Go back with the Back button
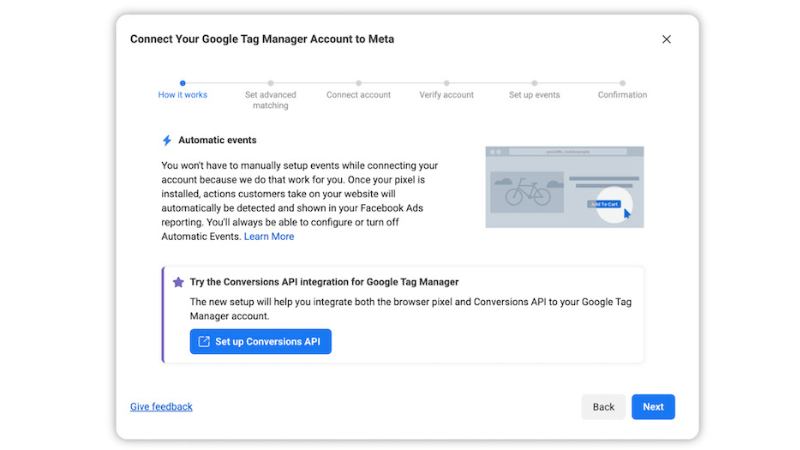The height and width of the screenshot is (450, 800). pyautogui.click(x=603, y=407)
